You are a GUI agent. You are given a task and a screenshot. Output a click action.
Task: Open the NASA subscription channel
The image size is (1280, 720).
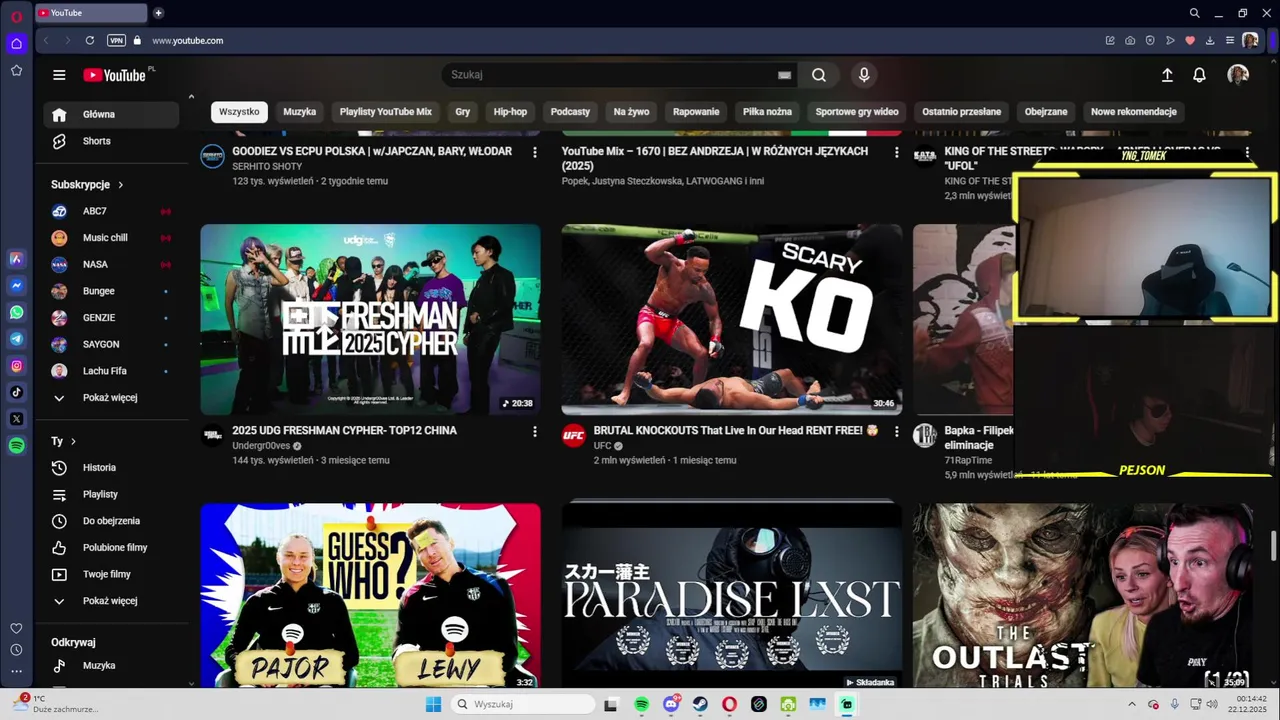coord(111,264)
